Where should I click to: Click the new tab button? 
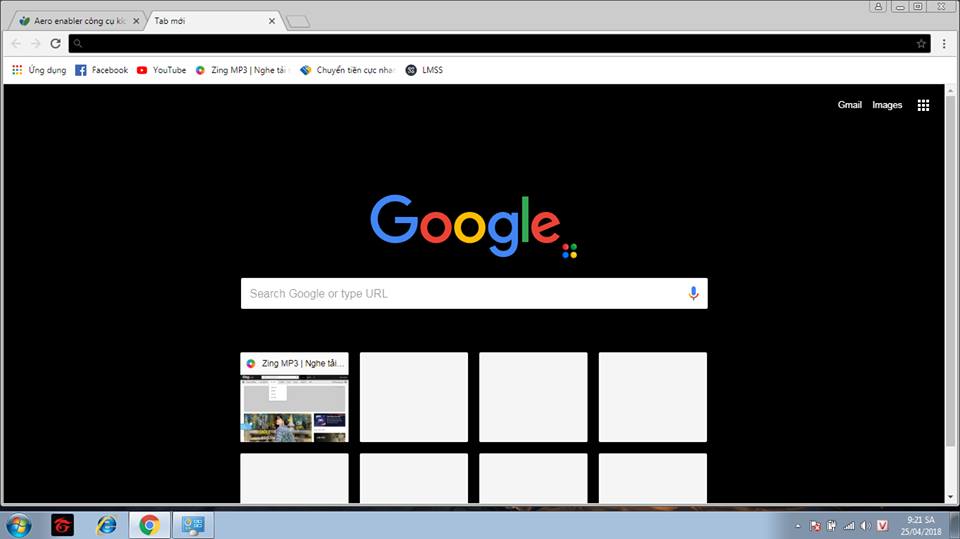[x=298, y=22]
